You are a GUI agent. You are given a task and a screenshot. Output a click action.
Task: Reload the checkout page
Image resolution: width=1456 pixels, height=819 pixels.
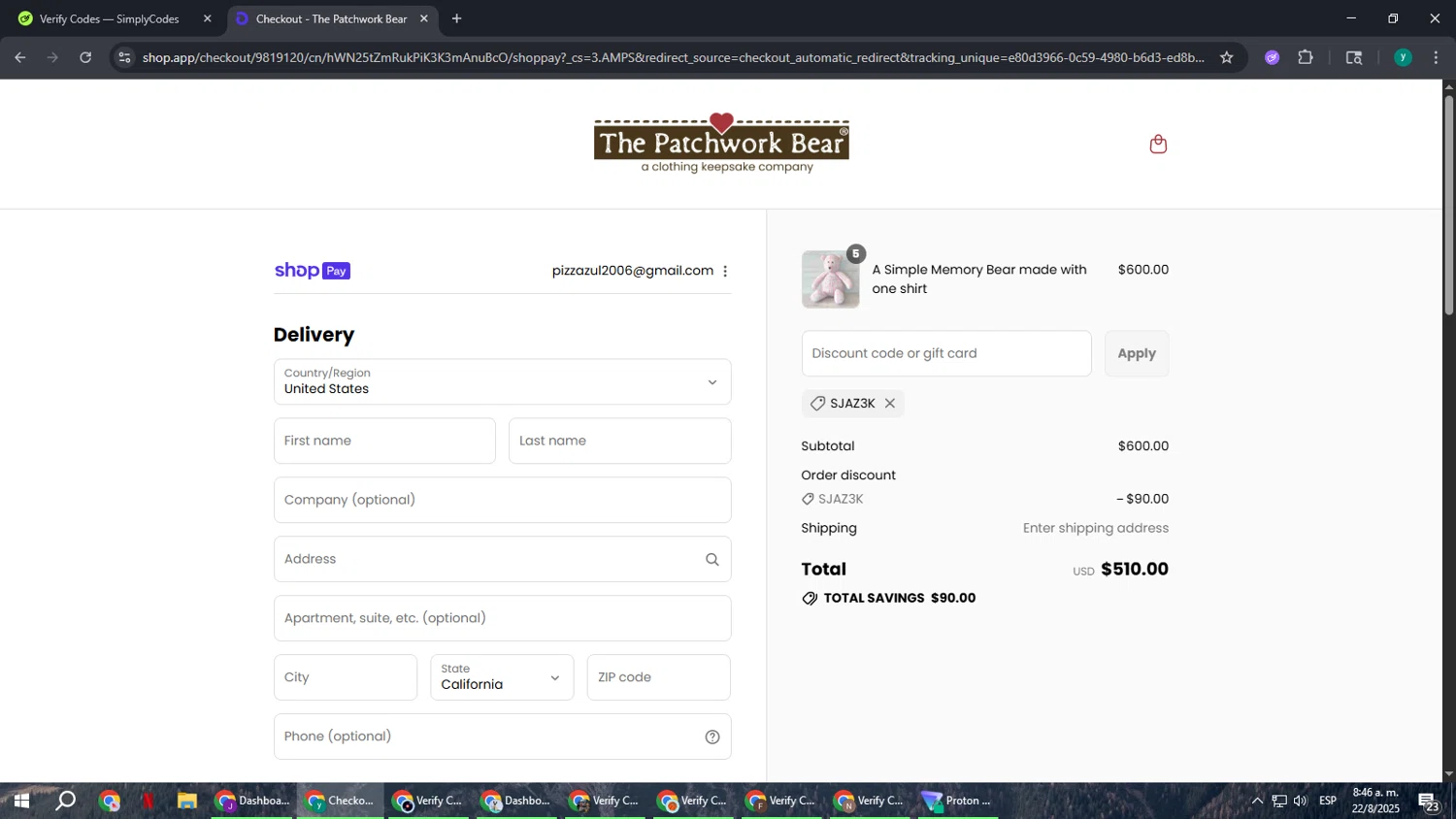click(x=85, y=57)
